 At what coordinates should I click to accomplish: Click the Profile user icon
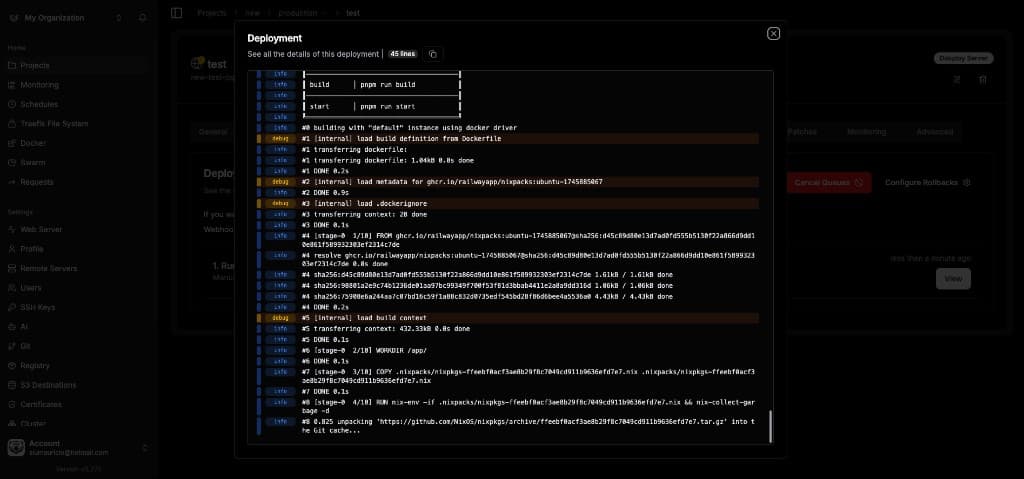12,249
